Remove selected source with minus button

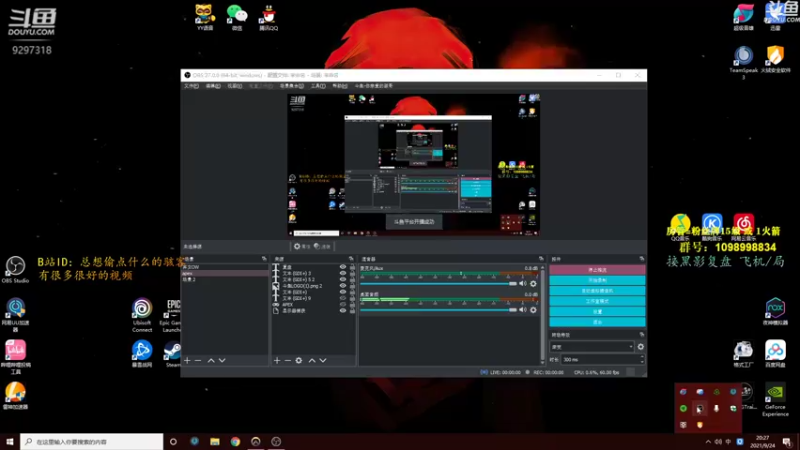pyautogui.click(x=288, y=360)
